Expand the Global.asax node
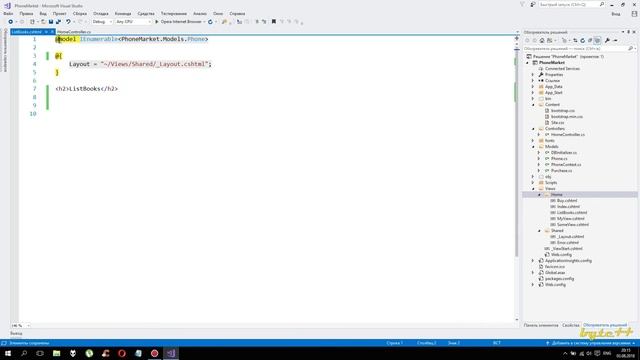The width and height of the screenshot is (640, 360). (533, 273)
